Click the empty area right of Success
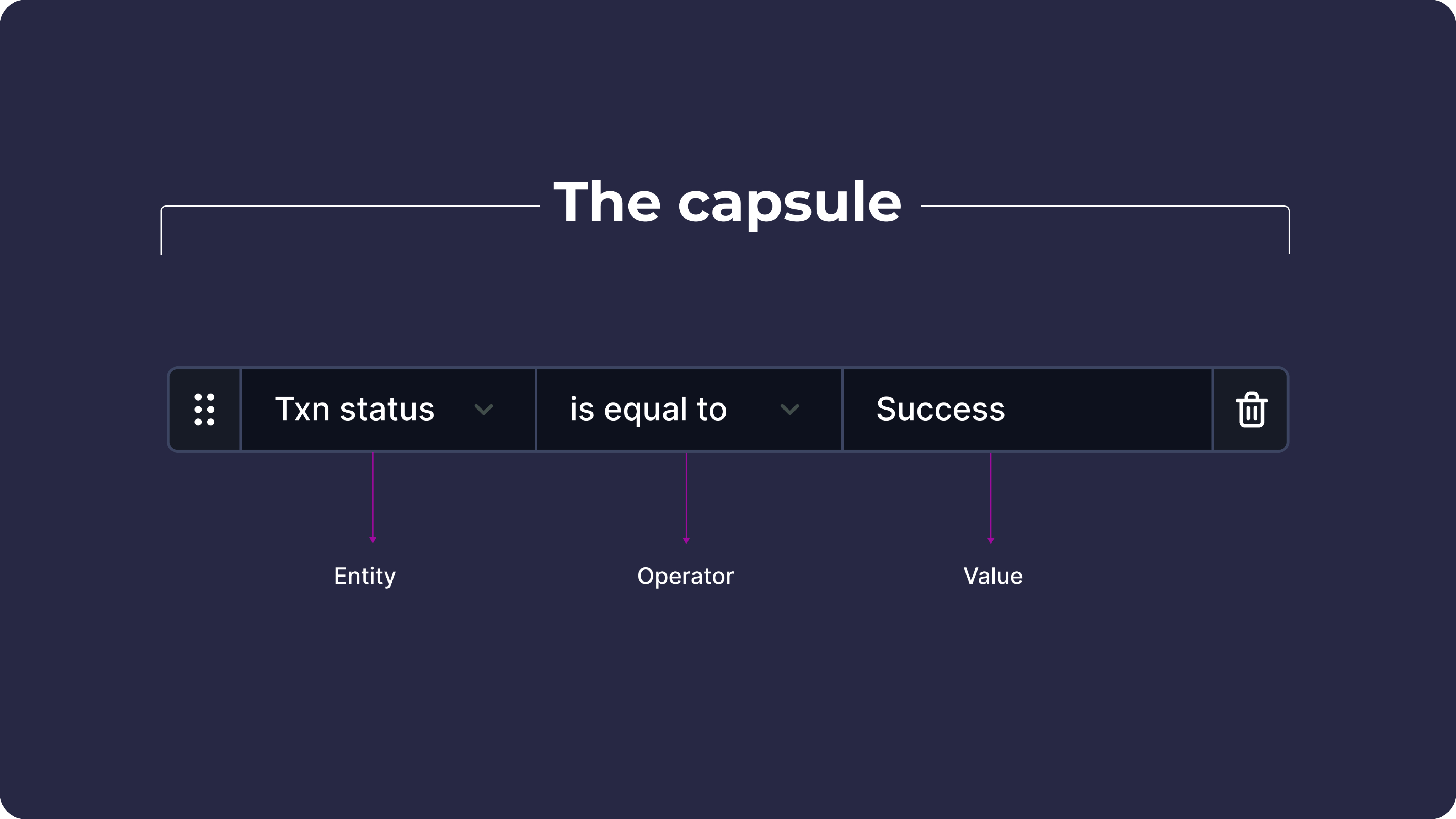This screenshot has height=819, width=1456. click(1108, 409)
